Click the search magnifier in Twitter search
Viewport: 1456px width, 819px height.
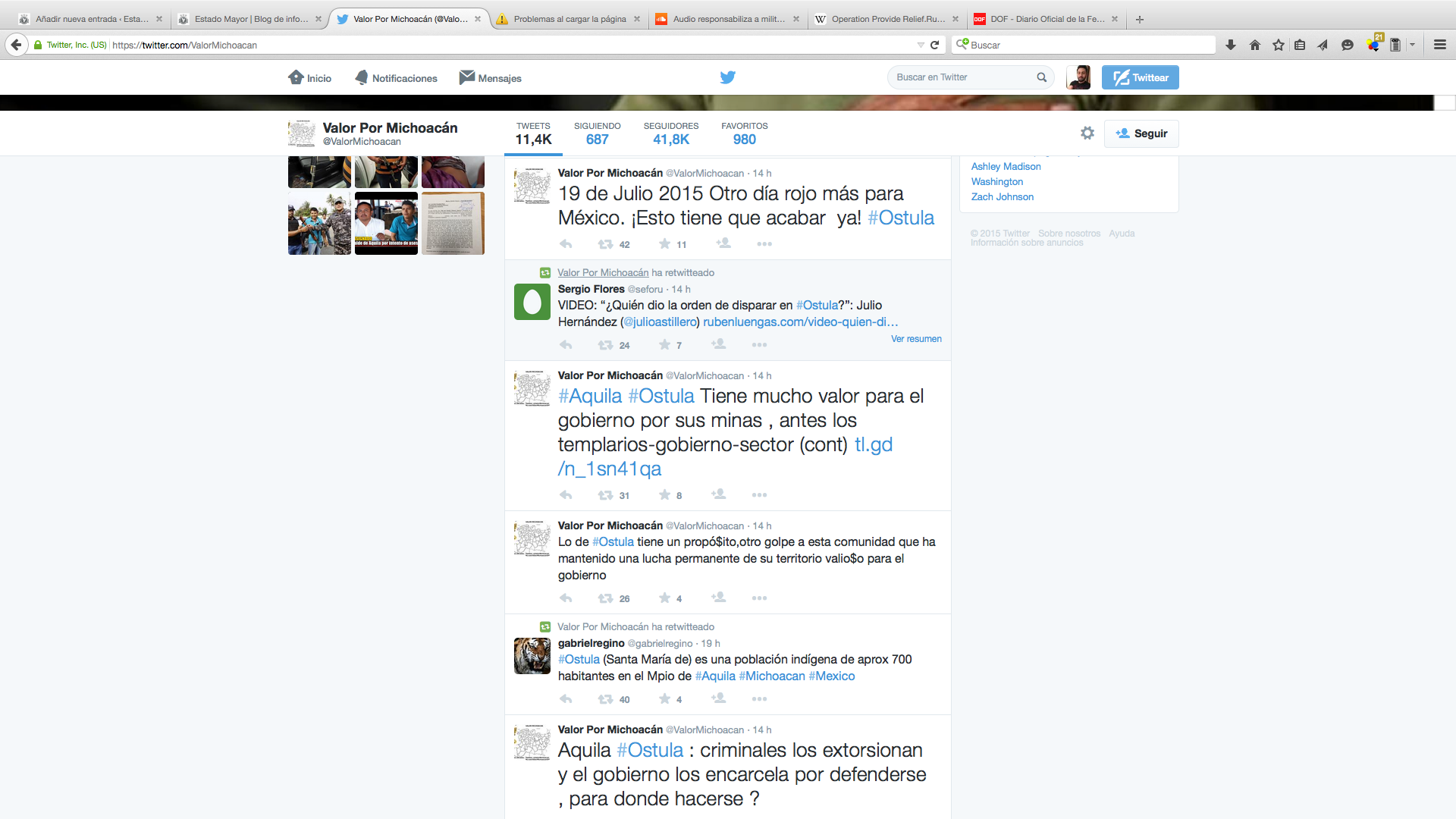(1041, 77)
